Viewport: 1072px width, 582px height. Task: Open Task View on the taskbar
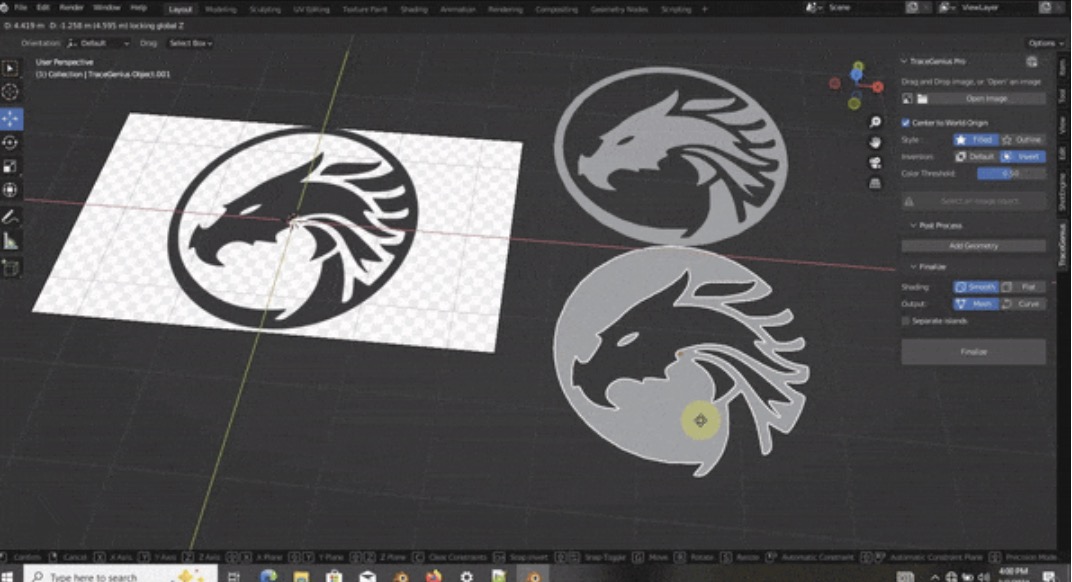pos(233,577)
